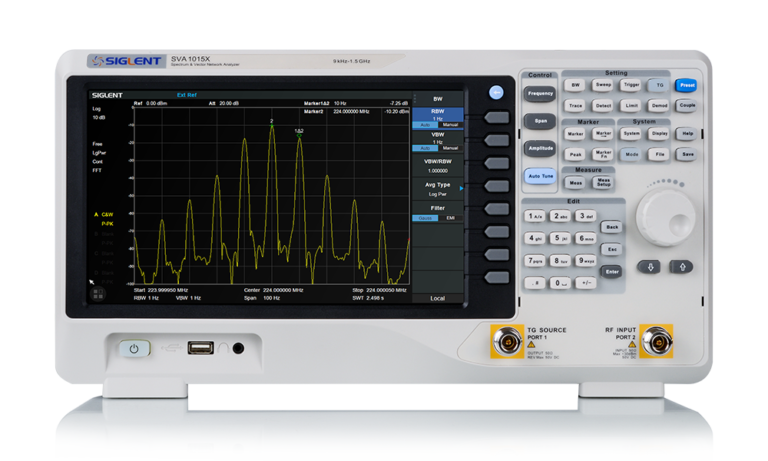This screenshot has height=461, width=768.
Task: Set VBW mode to Auto
Action: (x=424, y=148)
